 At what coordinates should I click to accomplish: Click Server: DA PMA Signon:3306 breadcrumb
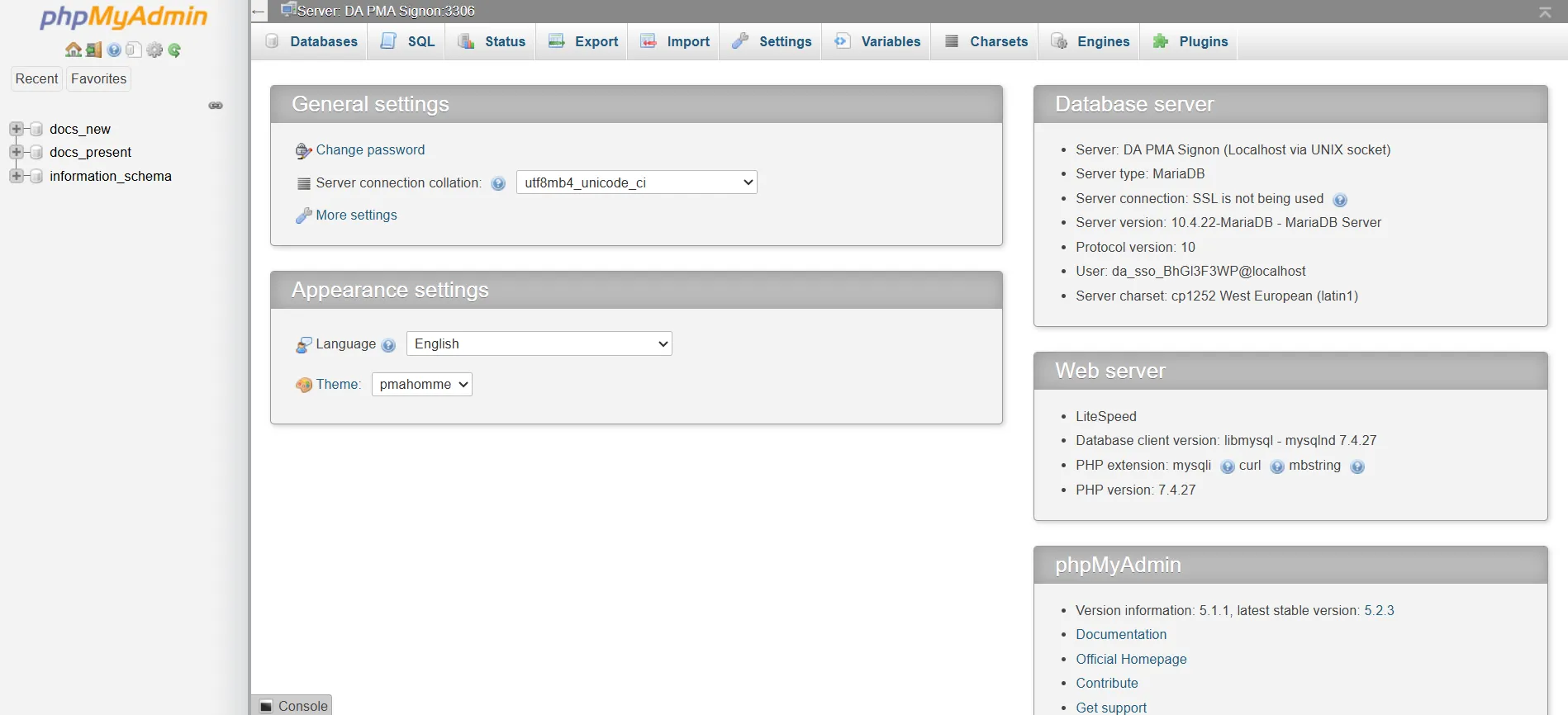pos(386,11)
